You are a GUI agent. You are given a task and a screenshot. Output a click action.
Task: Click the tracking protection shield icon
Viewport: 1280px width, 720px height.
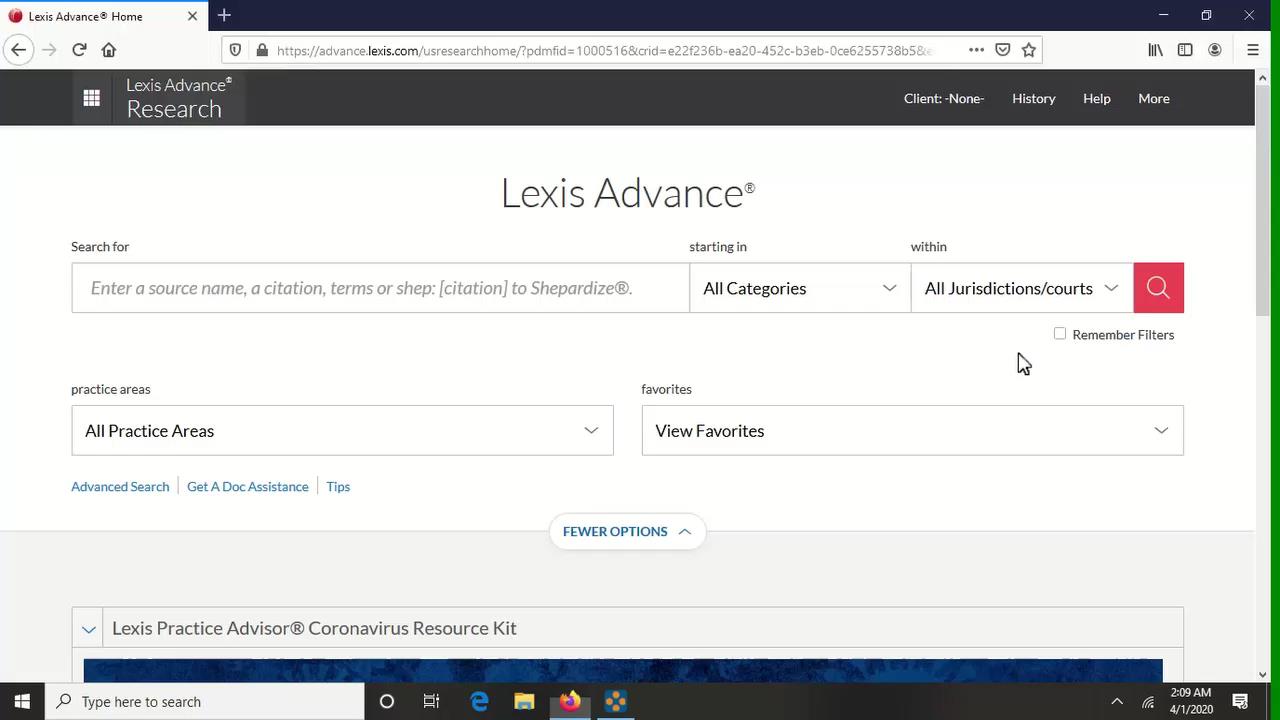[x=234, y=49]
